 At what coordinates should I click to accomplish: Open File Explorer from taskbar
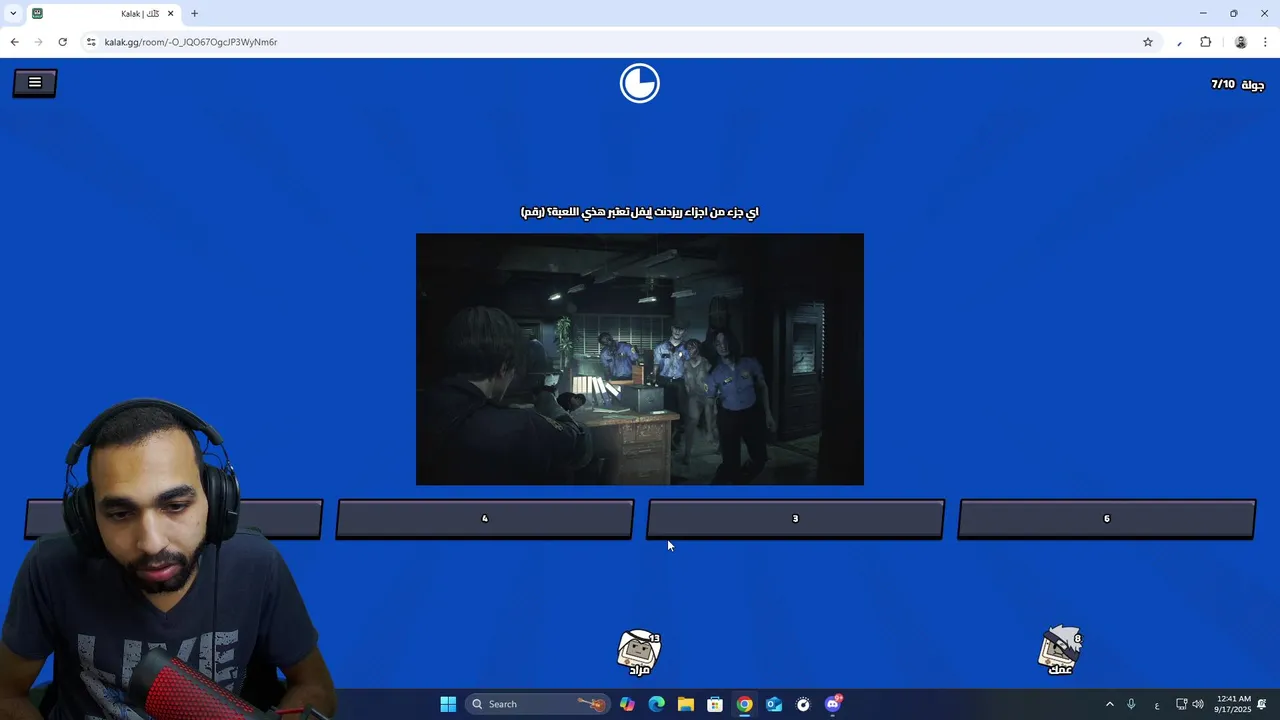click(686, 704)
